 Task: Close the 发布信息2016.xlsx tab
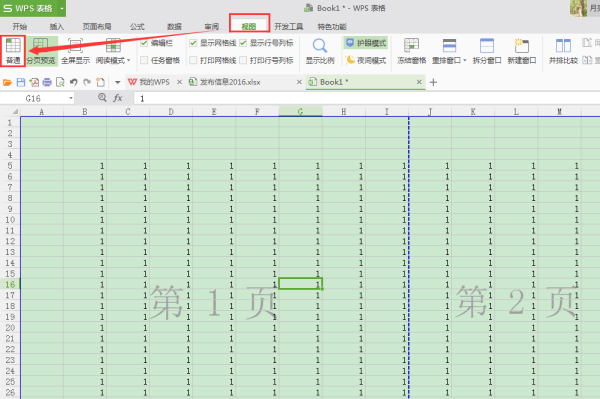(x=299, y=82)
